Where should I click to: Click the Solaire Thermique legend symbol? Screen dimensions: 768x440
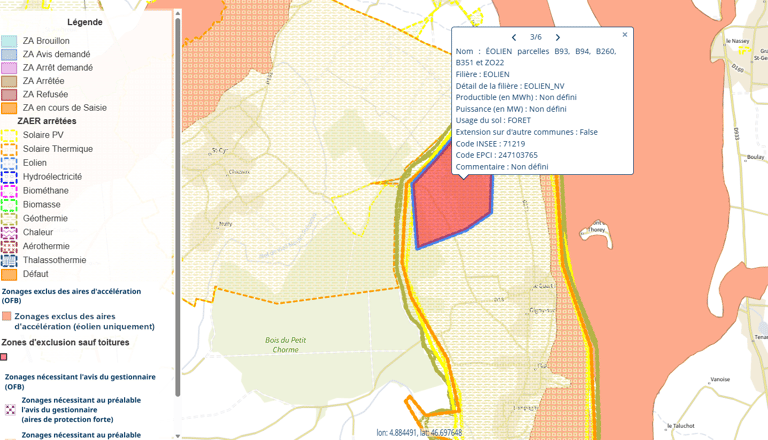[x=9, y=149]
